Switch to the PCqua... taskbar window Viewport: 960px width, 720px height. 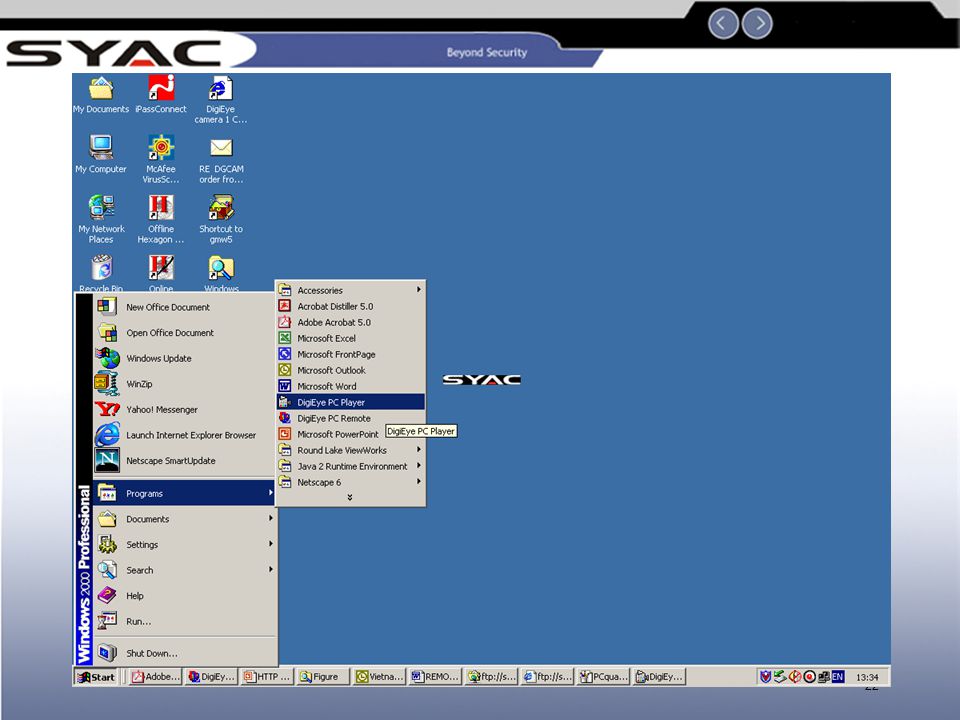click(603, 677)
